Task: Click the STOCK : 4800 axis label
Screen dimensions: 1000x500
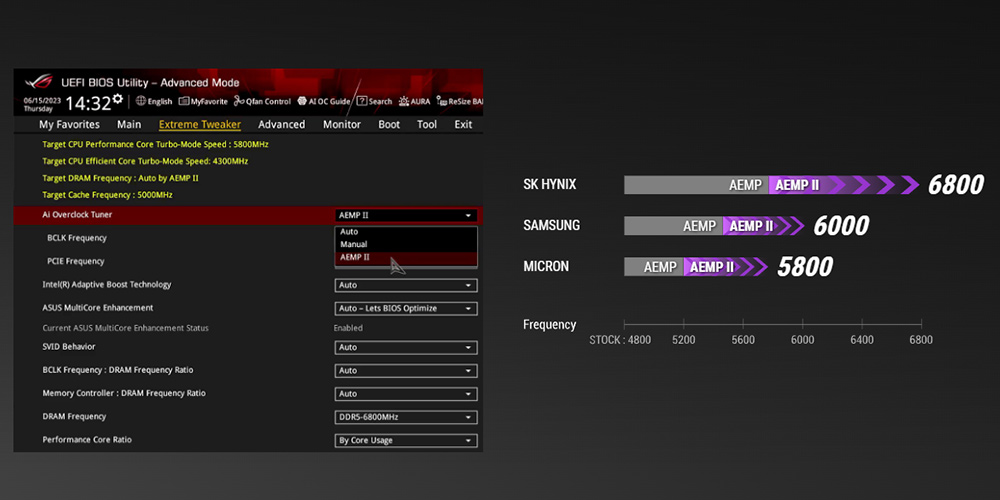Action: coord(620,340)
